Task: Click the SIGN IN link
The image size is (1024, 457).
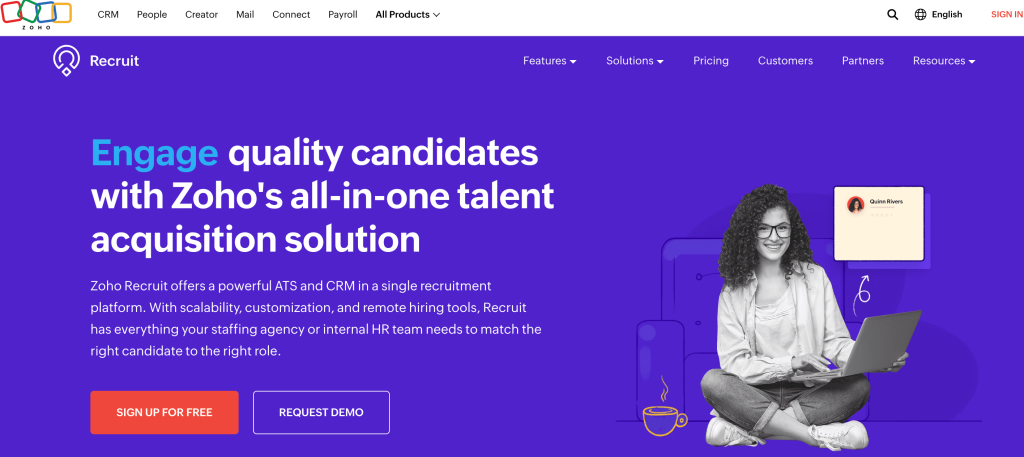Action: click(1007, 14)
